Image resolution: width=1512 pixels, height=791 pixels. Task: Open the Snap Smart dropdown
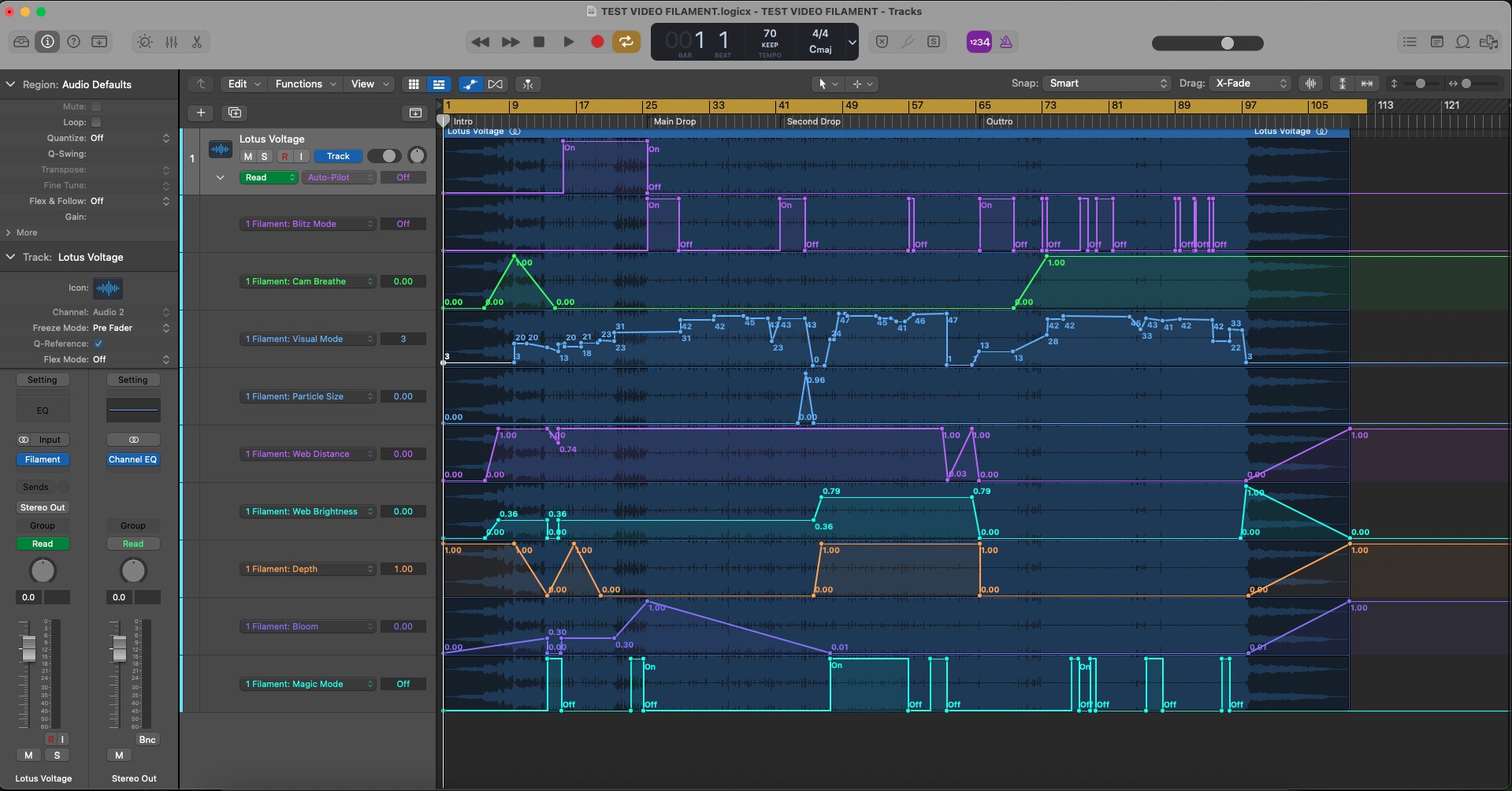[1107, 84]
